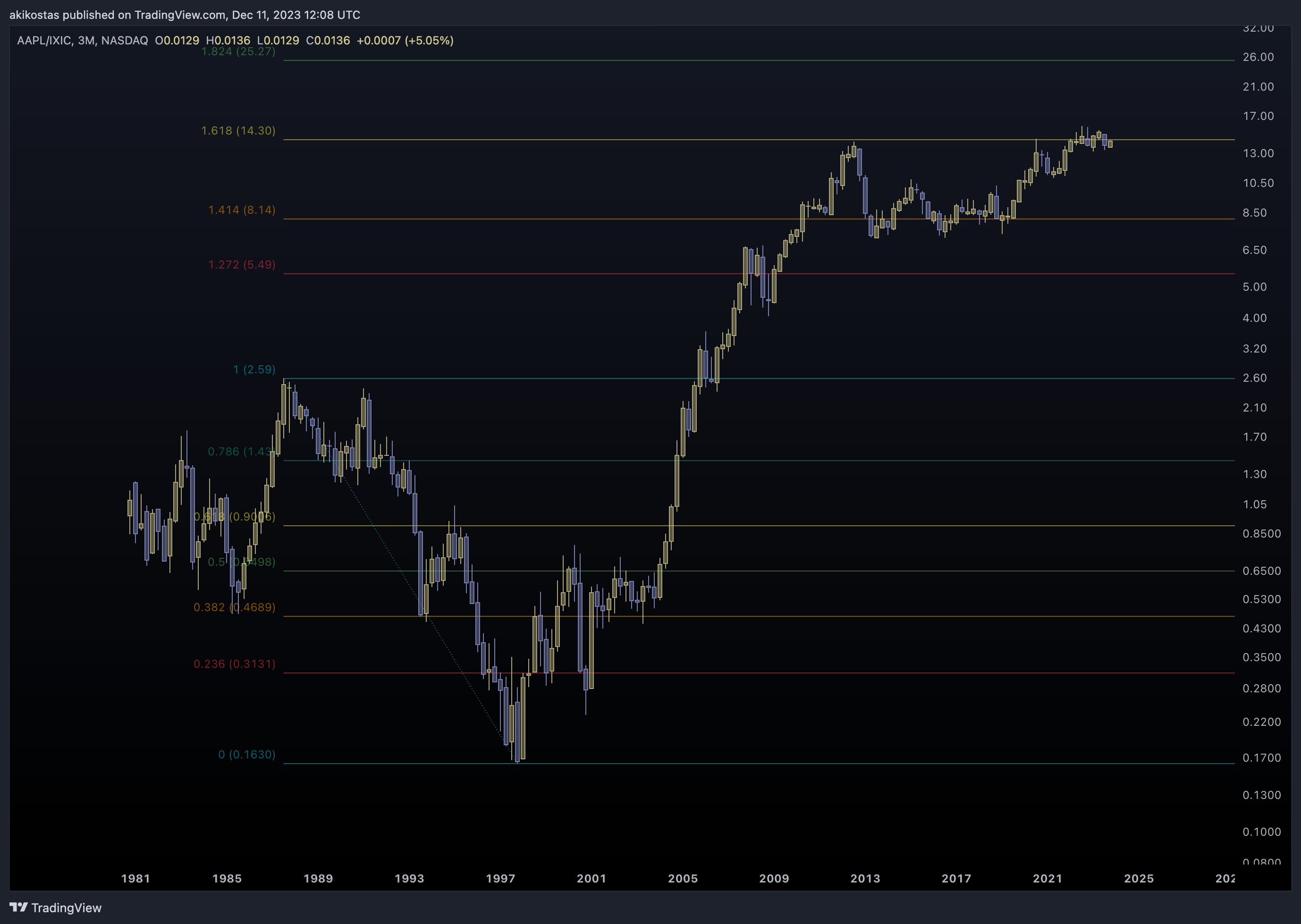Click the low value L0.0129

(278, 41)
